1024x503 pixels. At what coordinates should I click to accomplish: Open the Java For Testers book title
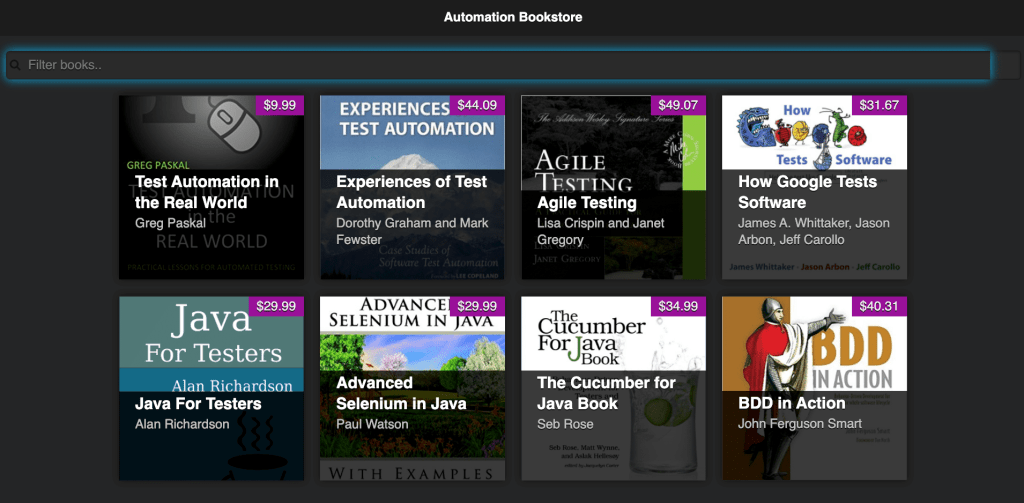coord(198,404)
